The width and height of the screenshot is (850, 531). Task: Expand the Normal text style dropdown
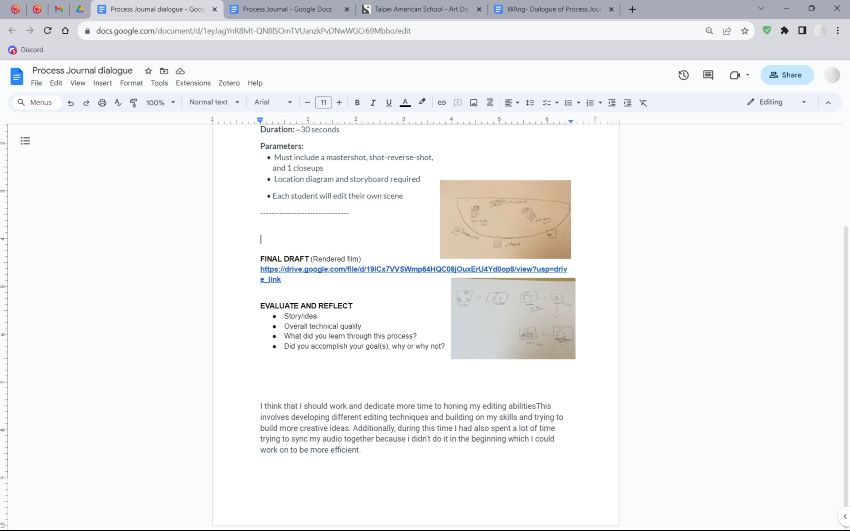click(x=214, y=102)
